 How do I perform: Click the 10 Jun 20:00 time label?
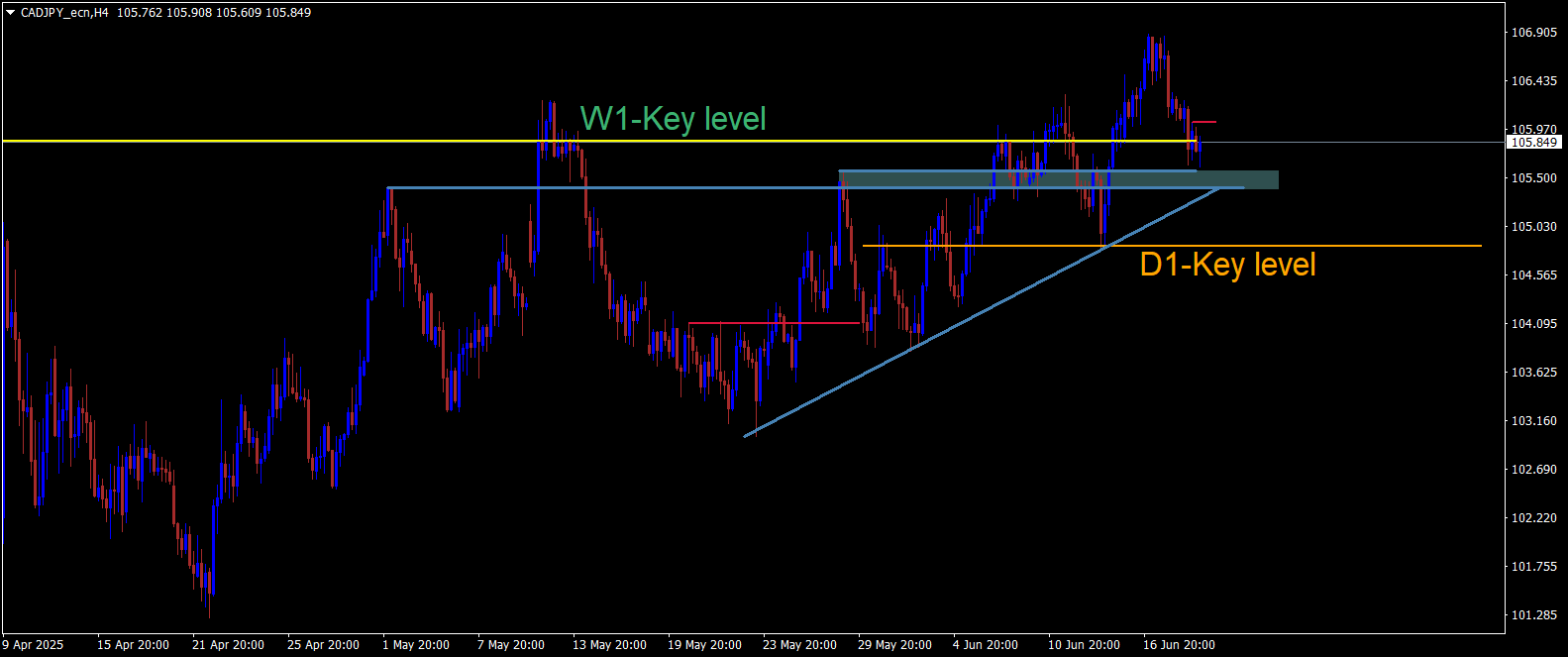(1084, 645)
